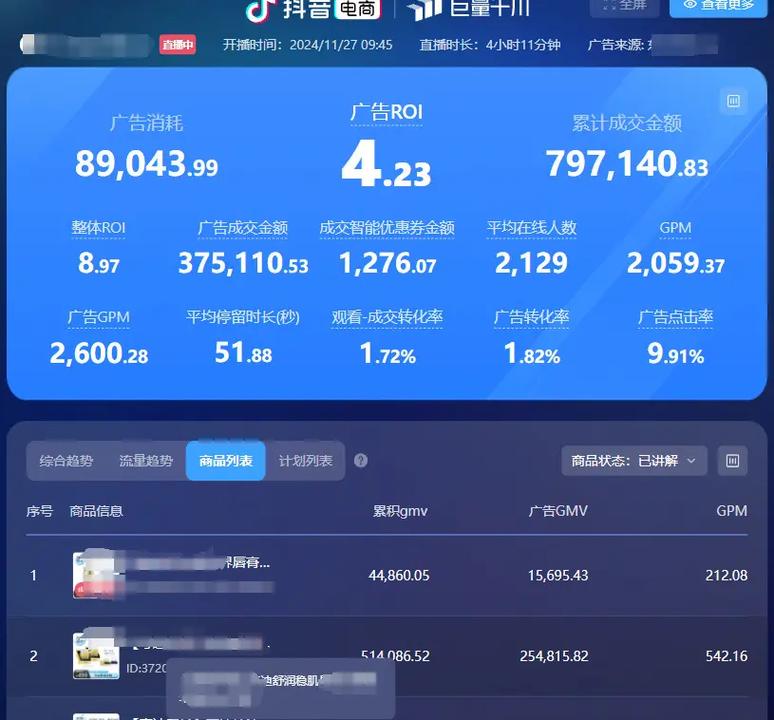Click the 广告ROI metric label

[386, 112]
